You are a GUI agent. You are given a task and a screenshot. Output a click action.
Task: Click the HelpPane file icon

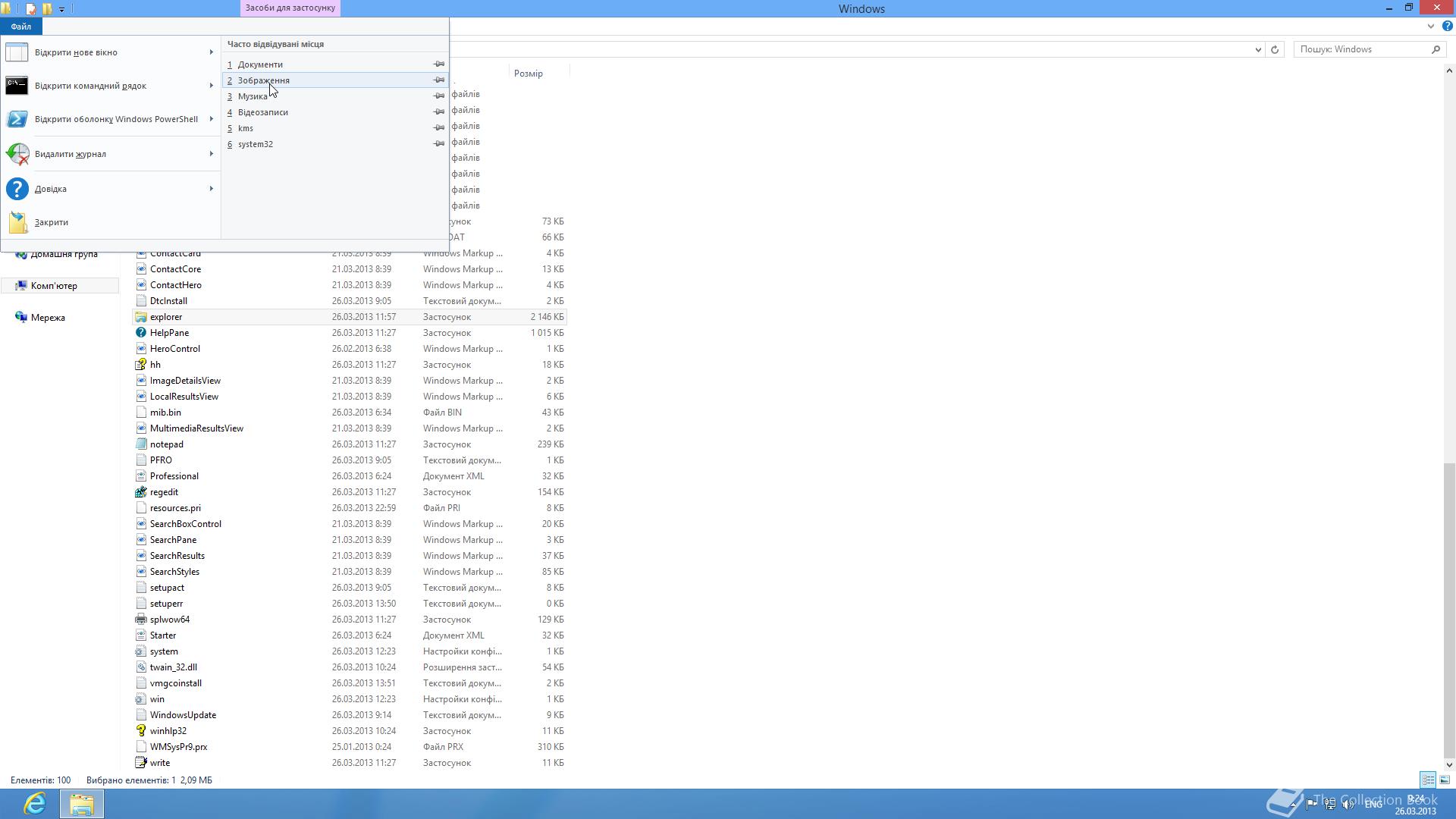(140, 333)
